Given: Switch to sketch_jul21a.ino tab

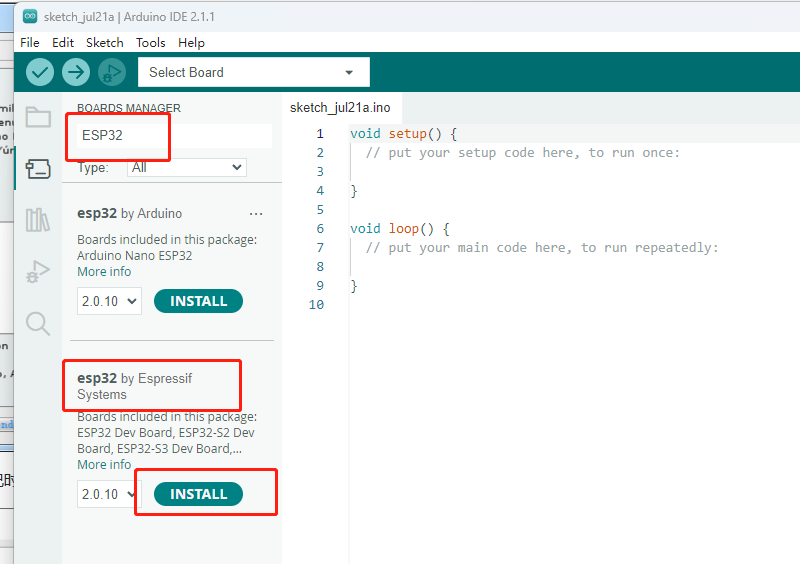Looking at the screenshot, I should 340,108.
